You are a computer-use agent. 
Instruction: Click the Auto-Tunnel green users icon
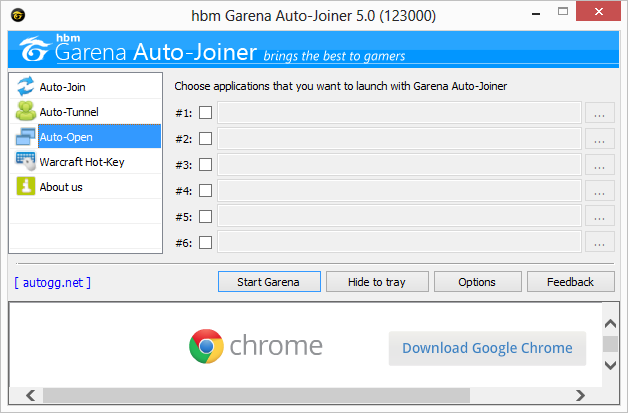click(x=26, y=111)
